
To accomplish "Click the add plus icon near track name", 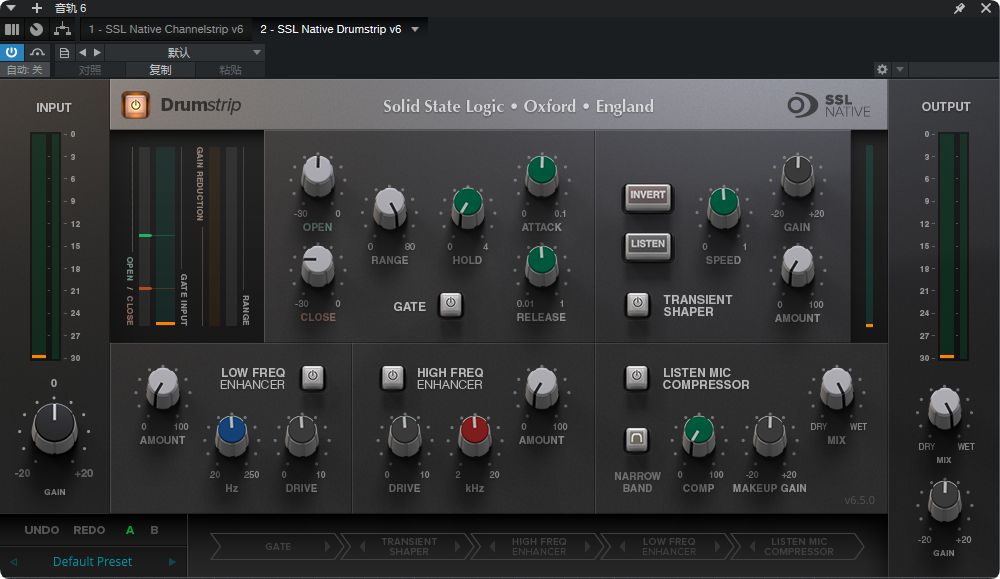I will click(37, 8).
